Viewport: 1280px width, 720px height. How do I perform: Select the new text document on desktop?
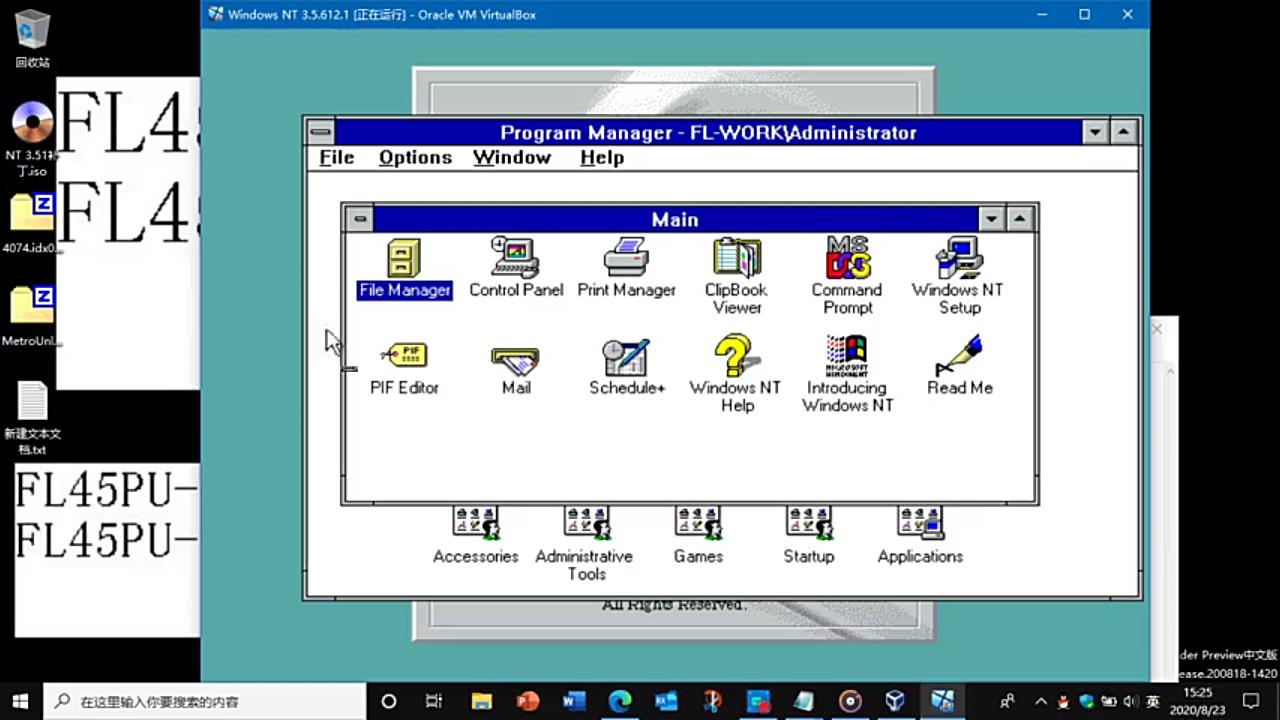32,417
